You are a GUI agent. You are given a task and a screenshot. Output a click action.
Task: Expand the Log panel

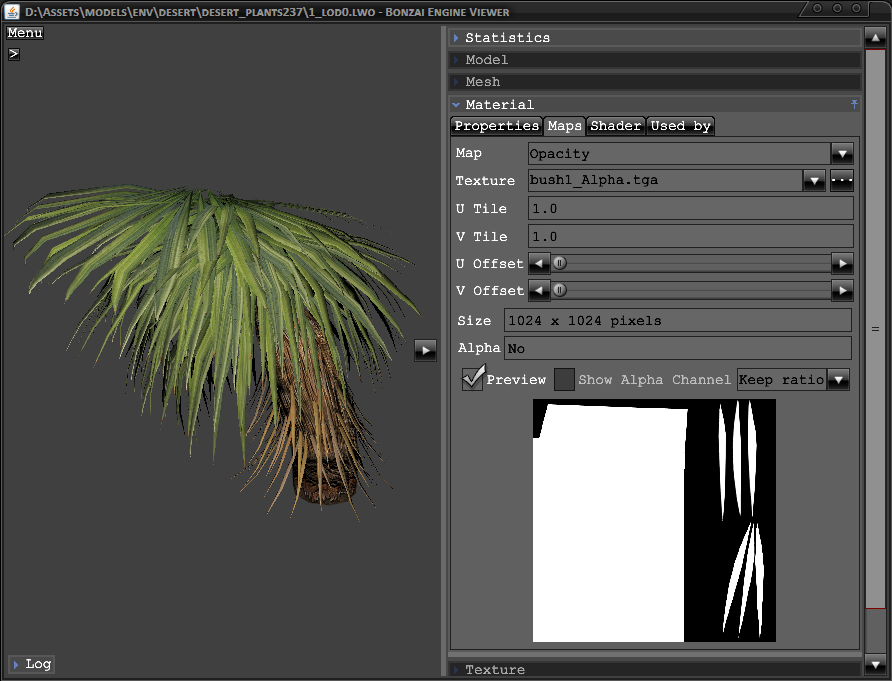pyautogui.click(x=31, y=664)
